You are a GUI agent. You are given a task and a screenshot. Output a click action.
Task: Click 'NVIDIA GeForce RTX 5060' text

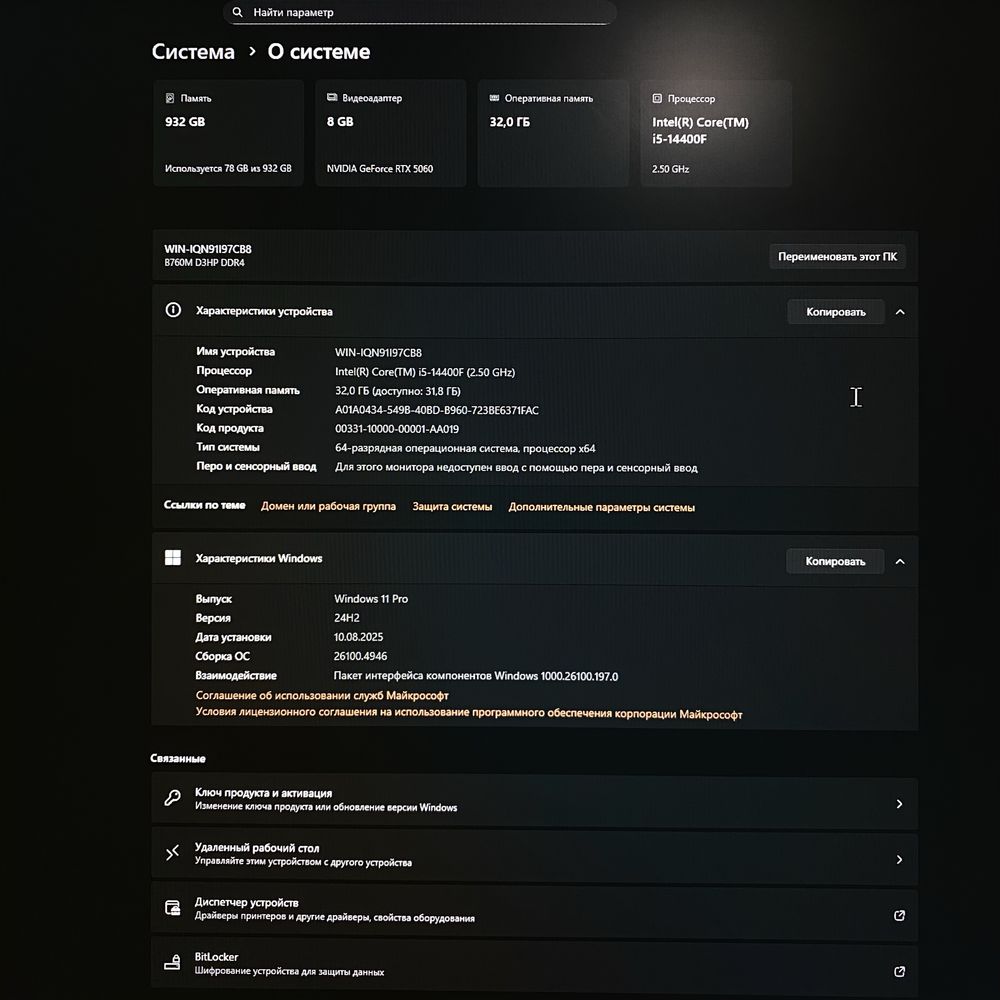click(380, 168)
